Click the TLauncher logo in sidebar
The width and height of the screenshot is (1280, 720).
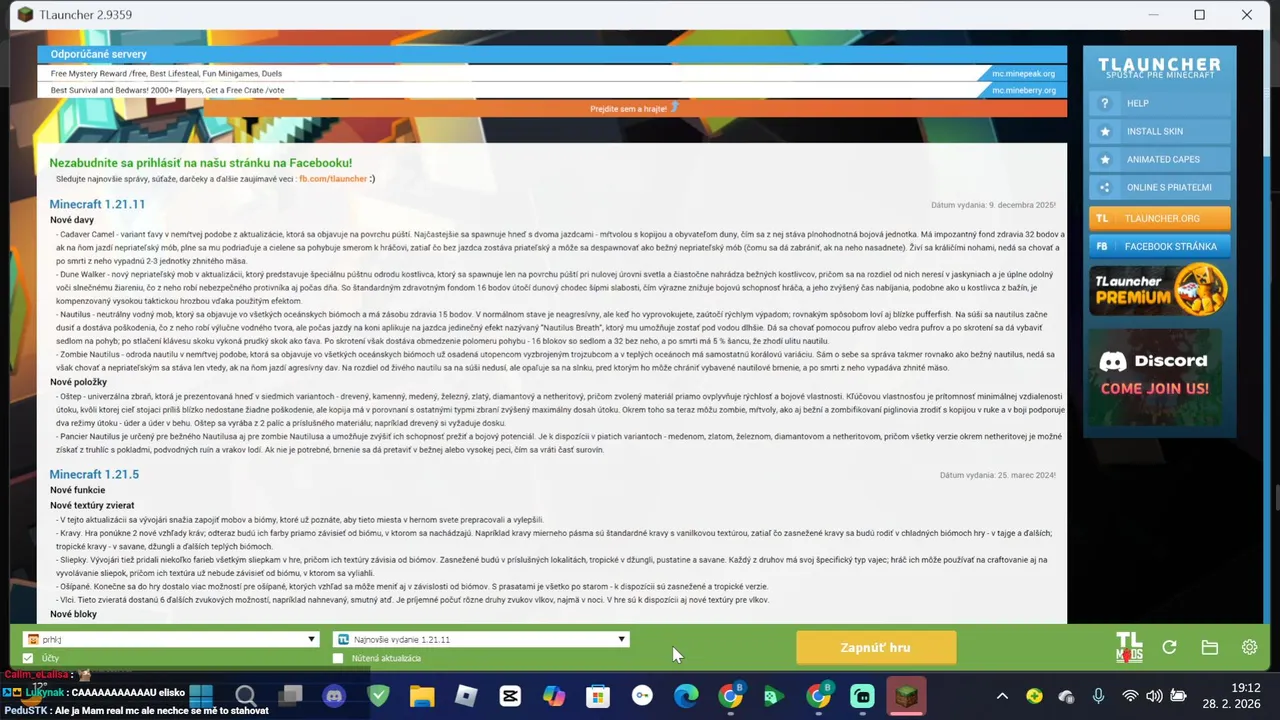pyautogui.click(x=1159, y=68)
